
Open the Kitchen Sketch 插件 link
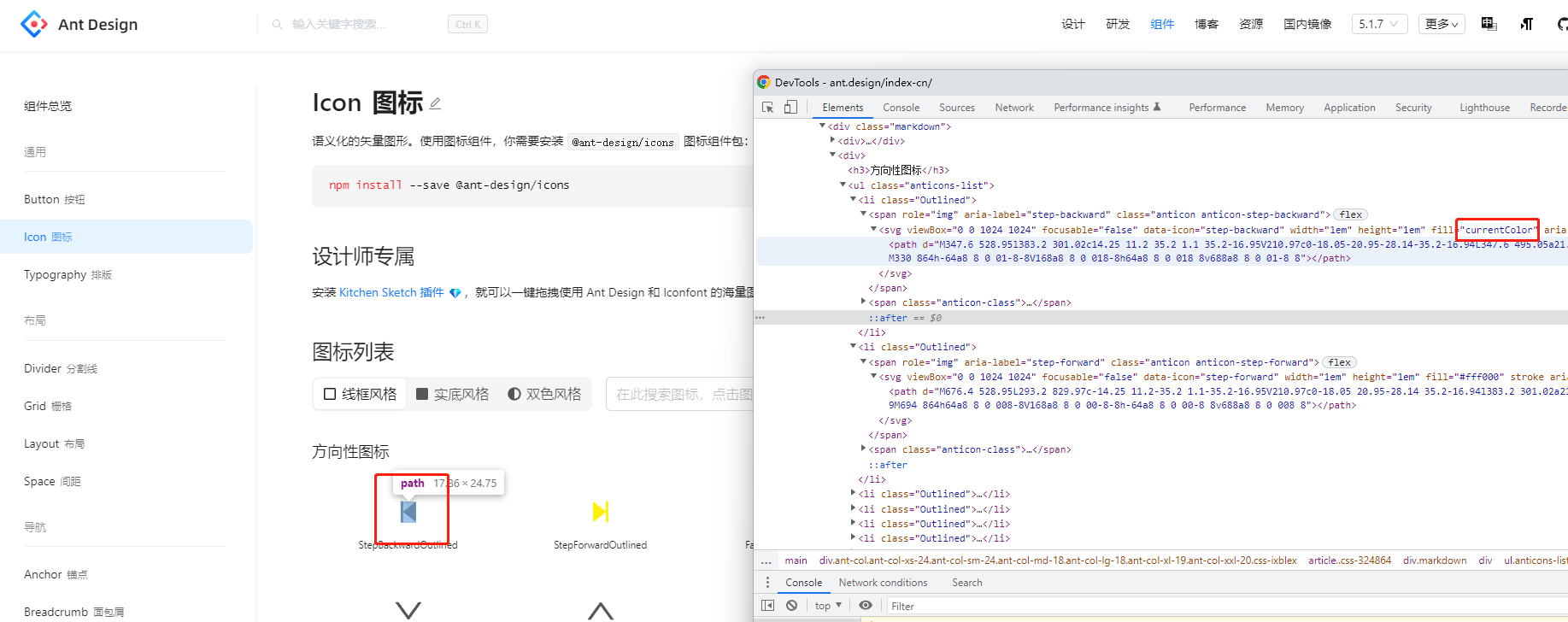click(391, 293)
